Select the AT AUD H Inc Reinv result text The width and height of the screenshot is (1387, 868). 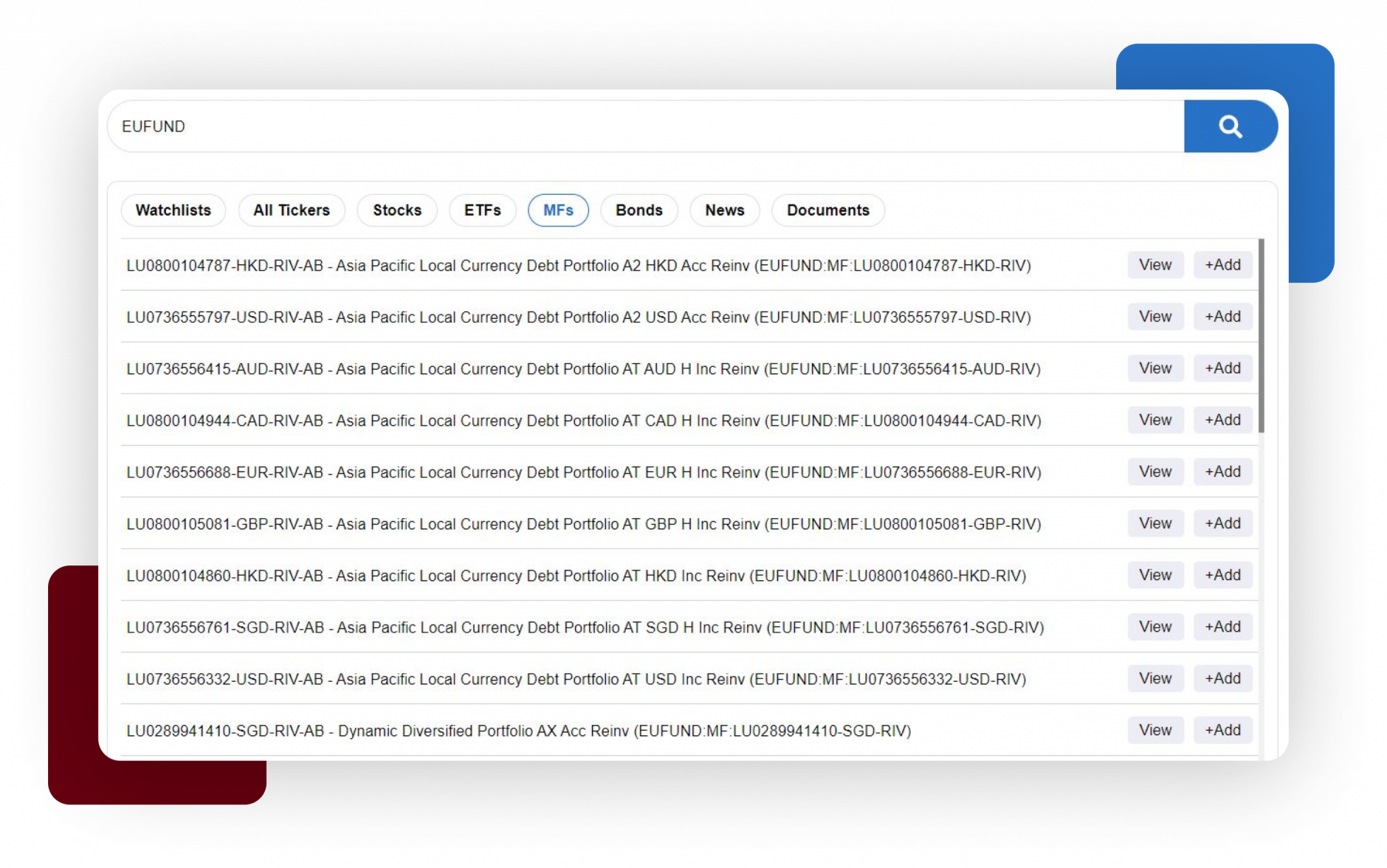(583, 369)
